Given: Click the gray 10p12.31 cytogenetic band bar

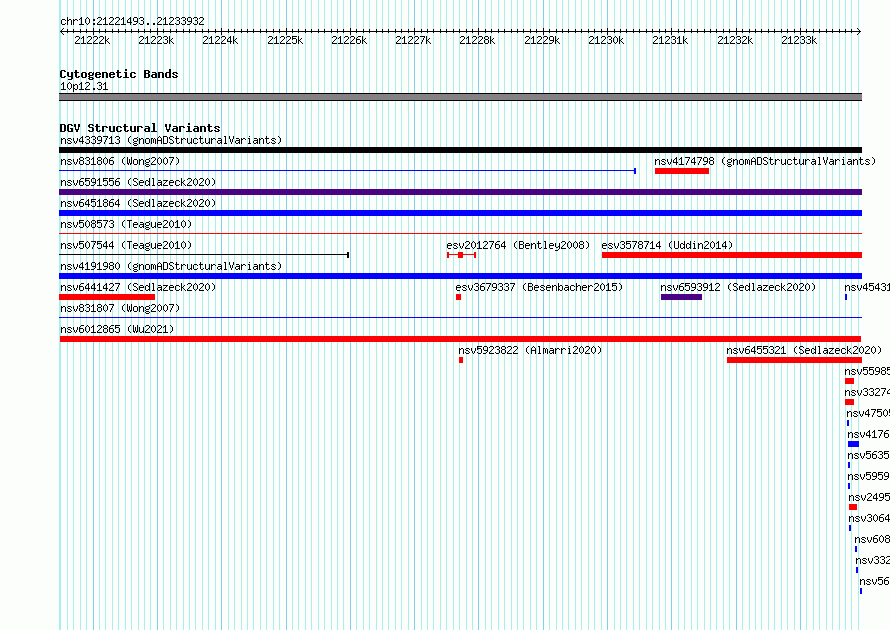Looking at the screenshot, I should 460,97.
